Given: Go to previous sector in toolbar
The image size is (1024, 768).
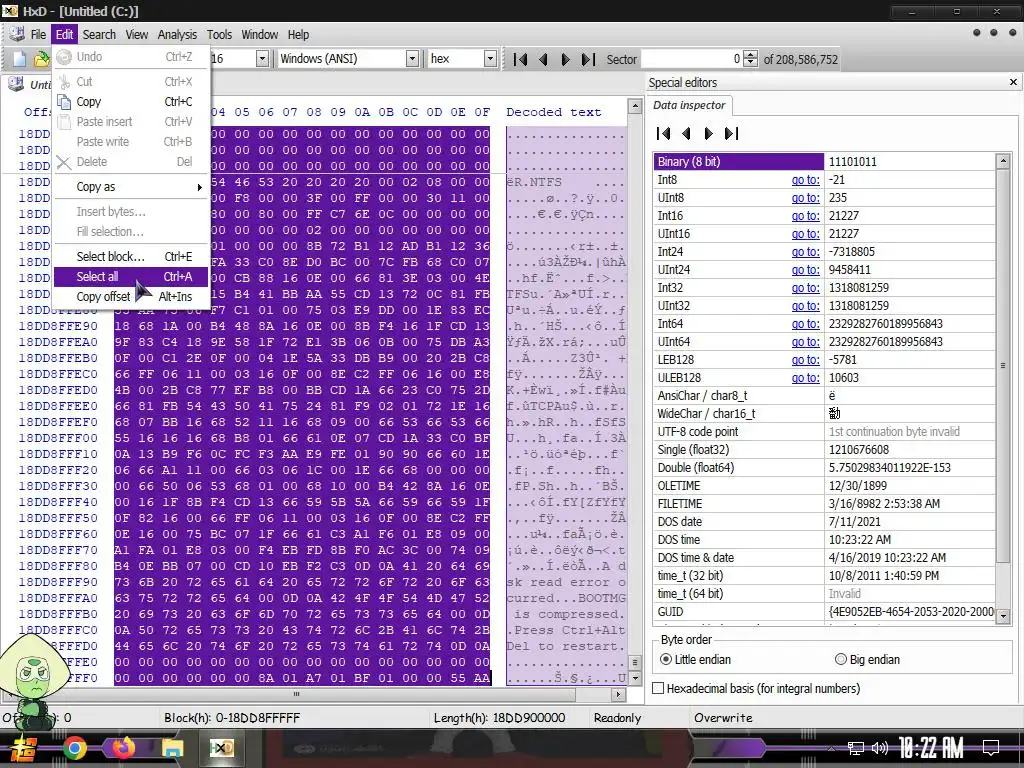Looking at the screenshot, I should (543, 59).
